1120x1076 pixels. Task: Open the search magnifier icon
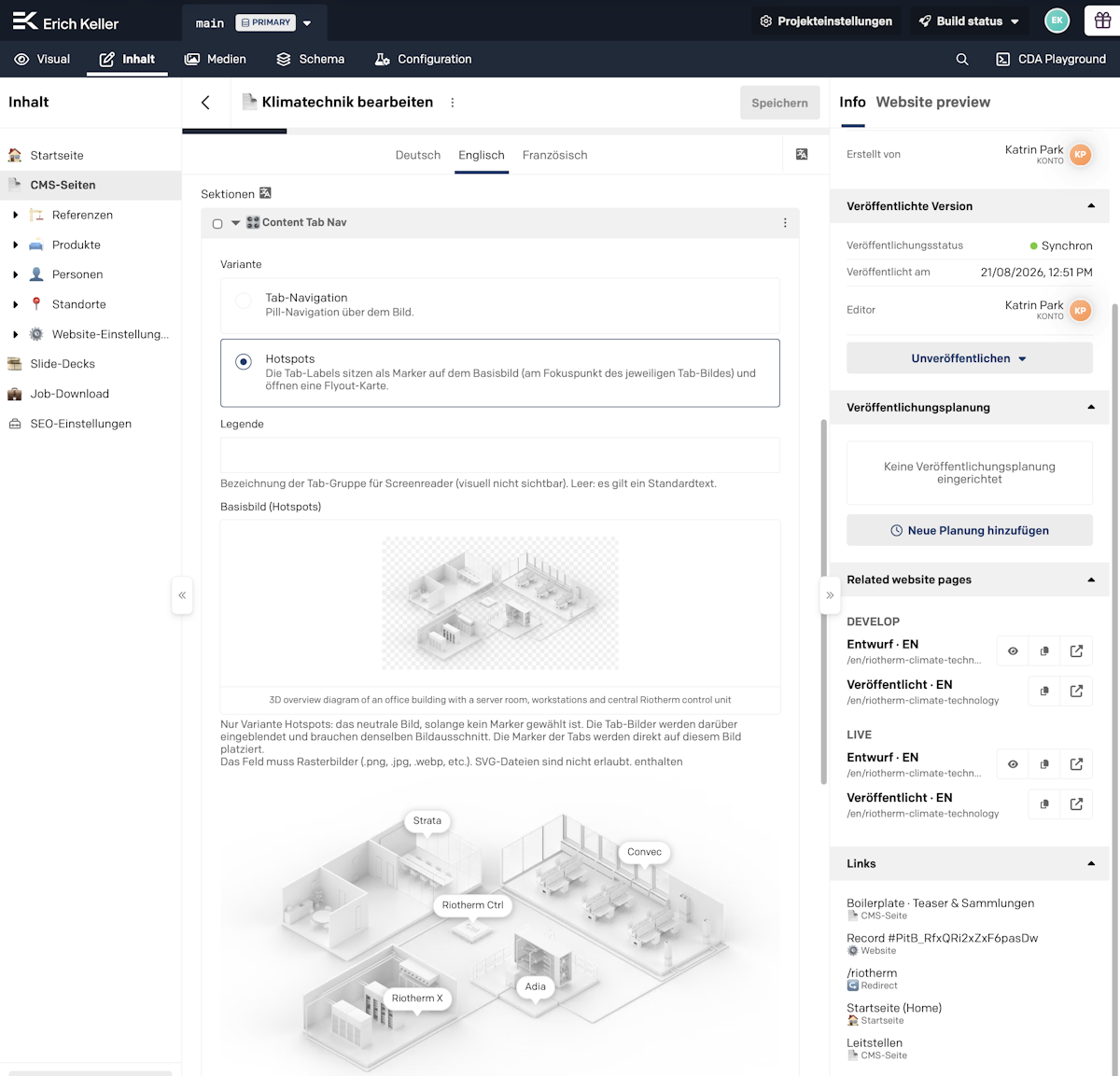[962, 59]
